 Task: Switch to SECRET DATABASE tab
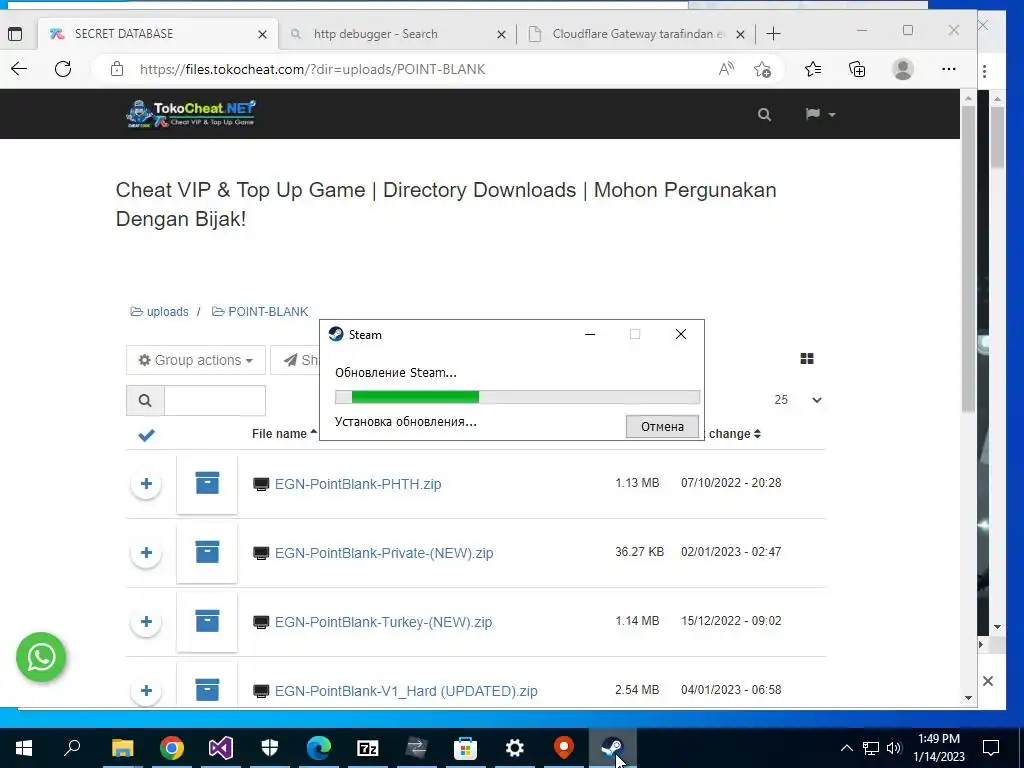[158, 34]
